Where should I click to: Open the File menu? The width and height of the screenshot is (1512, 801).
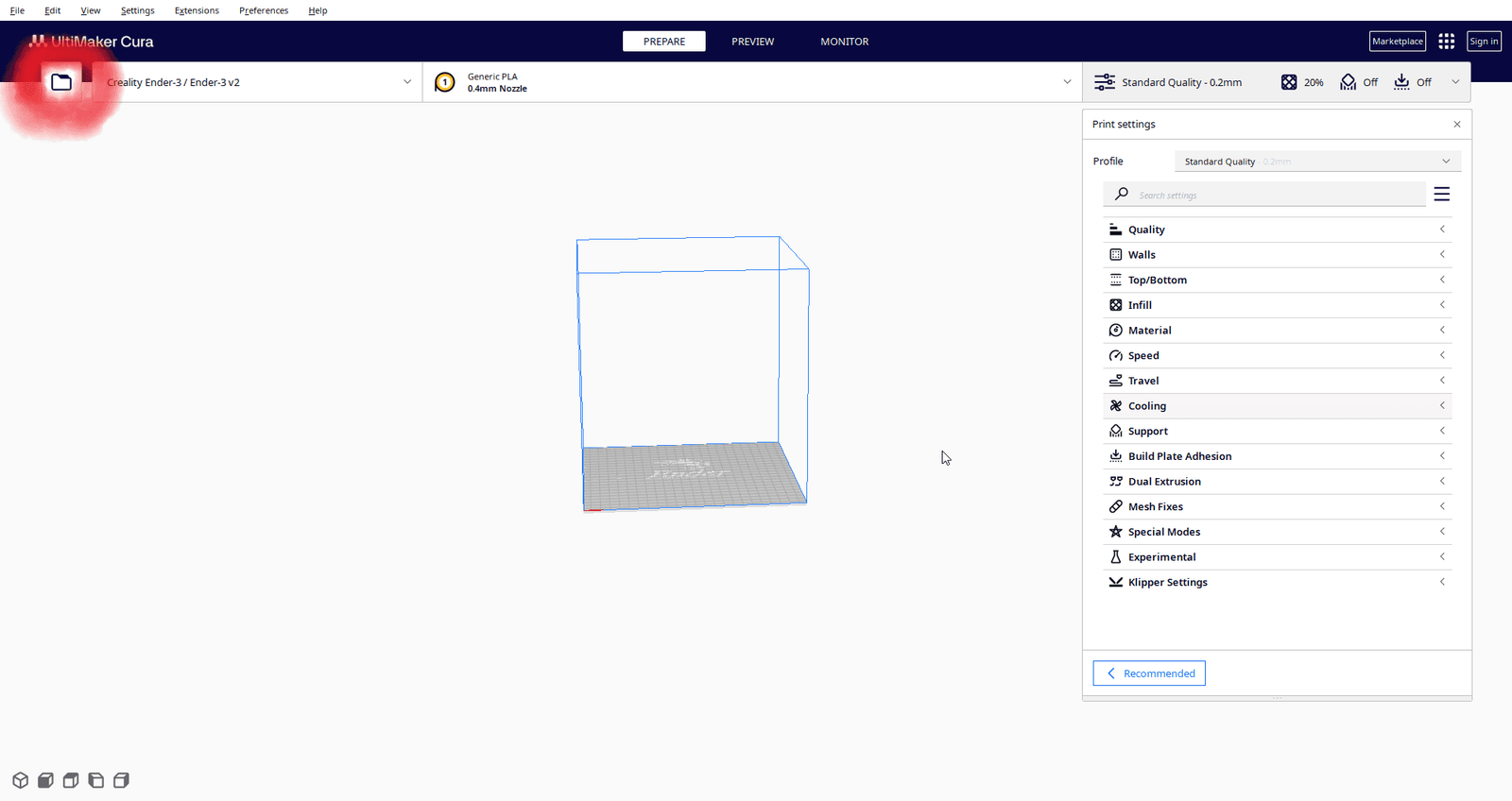coord(17,10)
